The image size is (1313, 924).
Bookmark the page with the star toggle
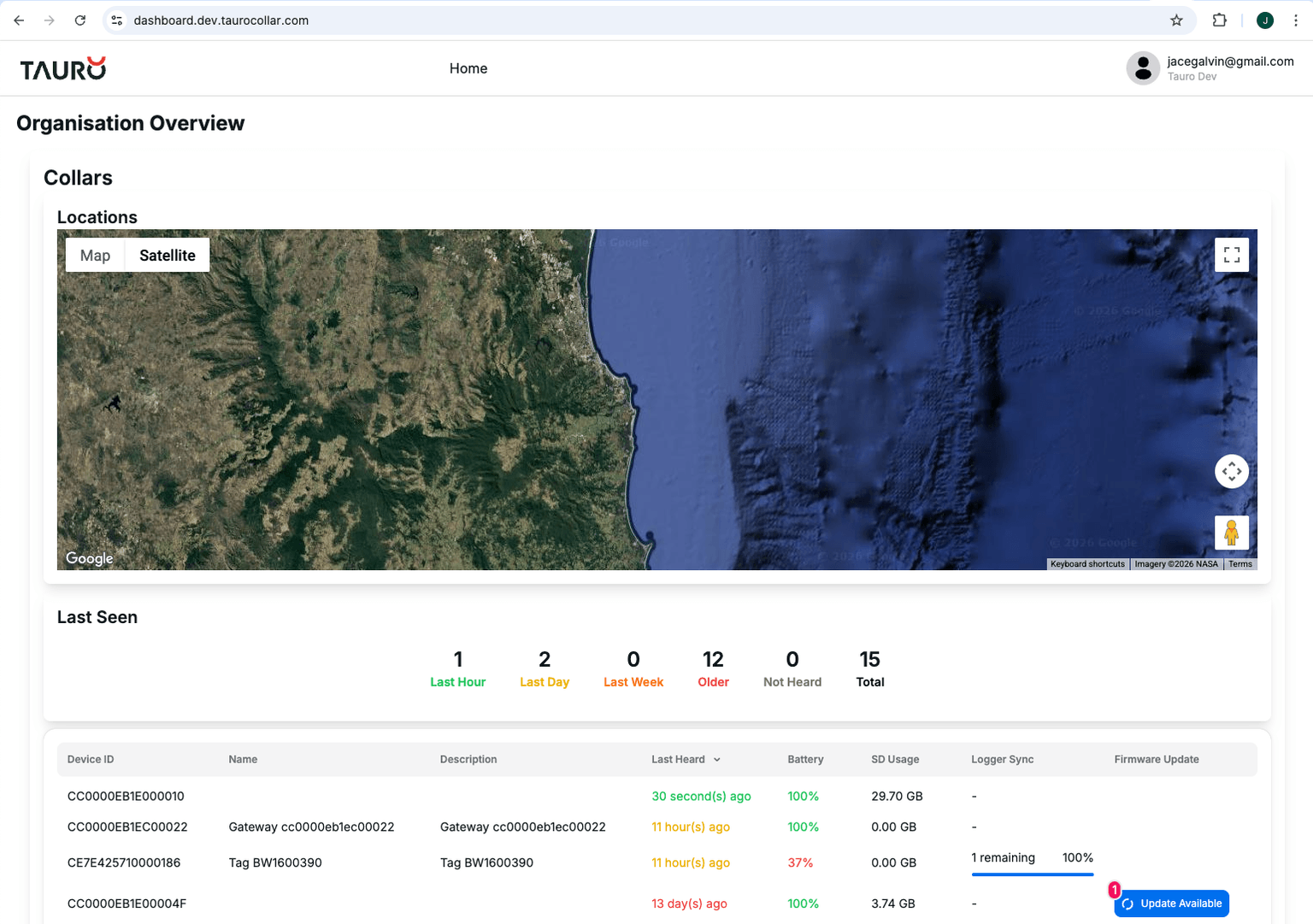[1176, 20]
